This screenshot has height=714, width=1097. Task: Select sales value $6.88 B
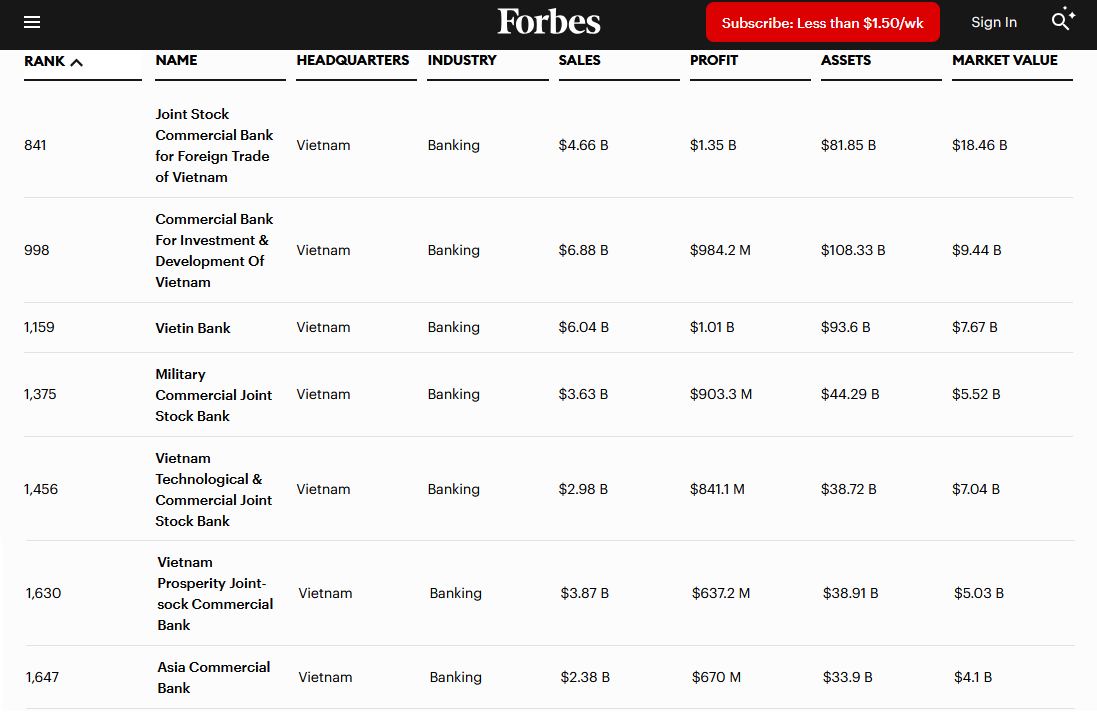click(583, 250)
